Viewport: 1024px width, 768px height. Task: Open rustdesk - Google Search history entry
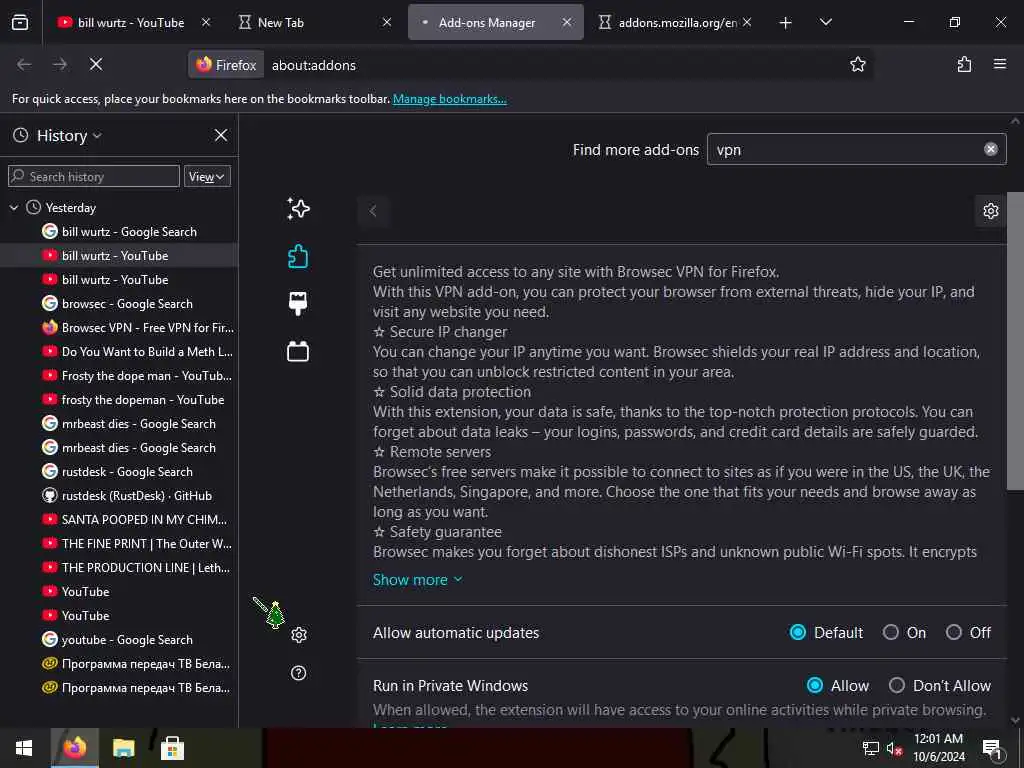point(119,472)
